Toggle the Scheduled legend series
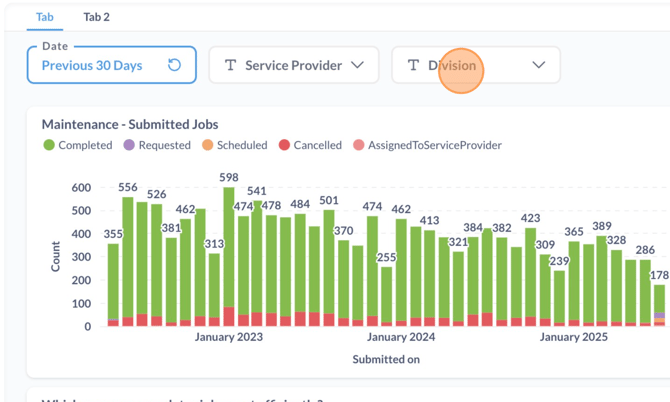The image size is (670, 402). pos(235,145)
